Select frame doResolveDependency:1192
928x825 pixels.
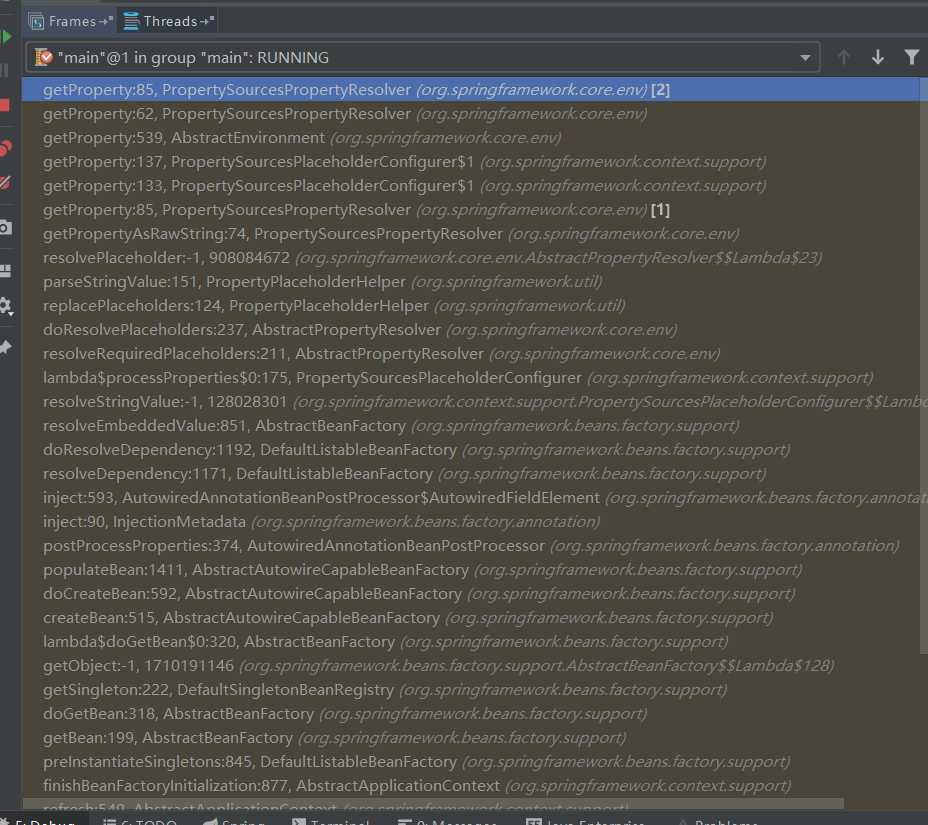click(x=471, y=450)
